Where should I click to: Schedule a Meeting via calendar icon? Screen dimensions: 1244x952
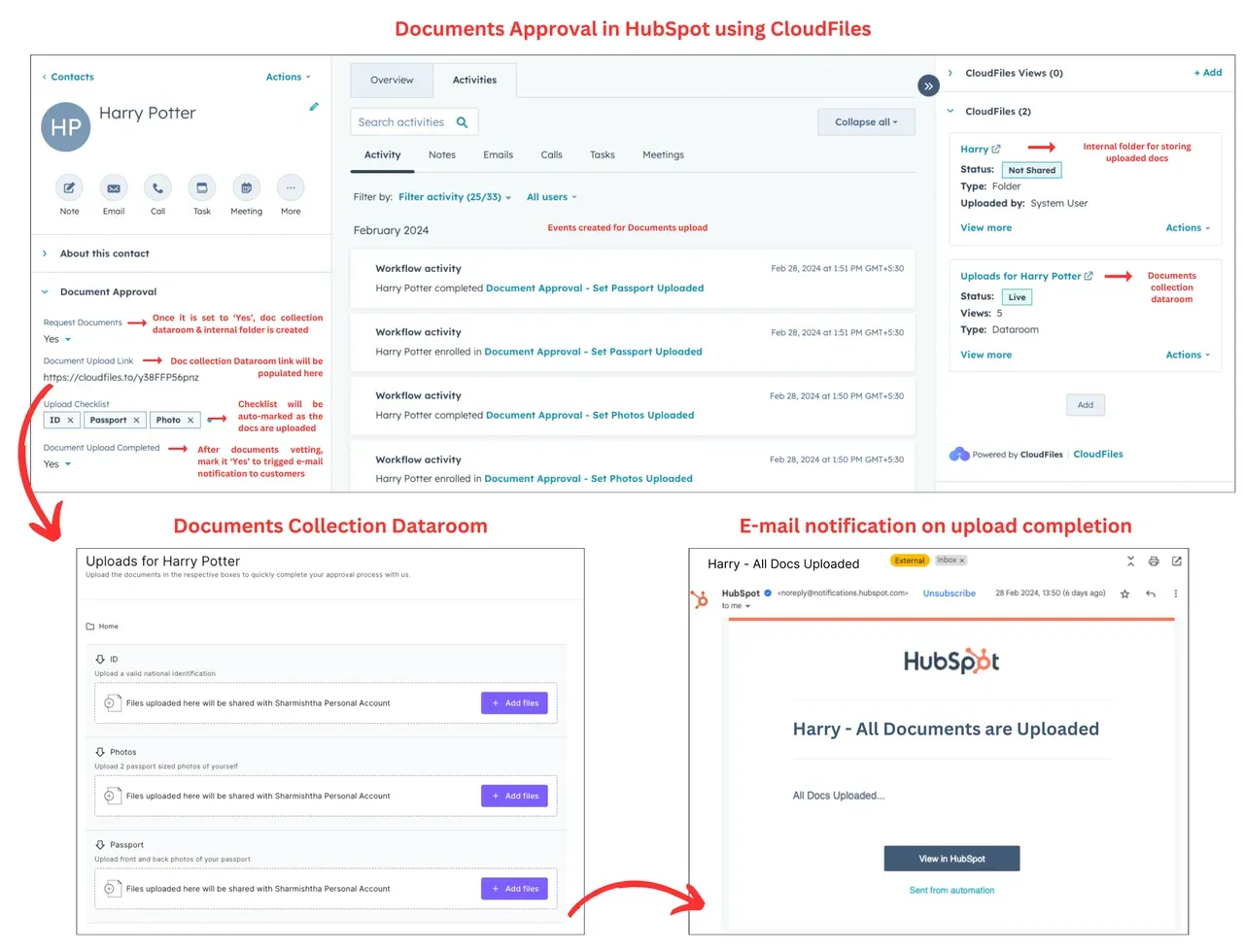tap(246, 187)
